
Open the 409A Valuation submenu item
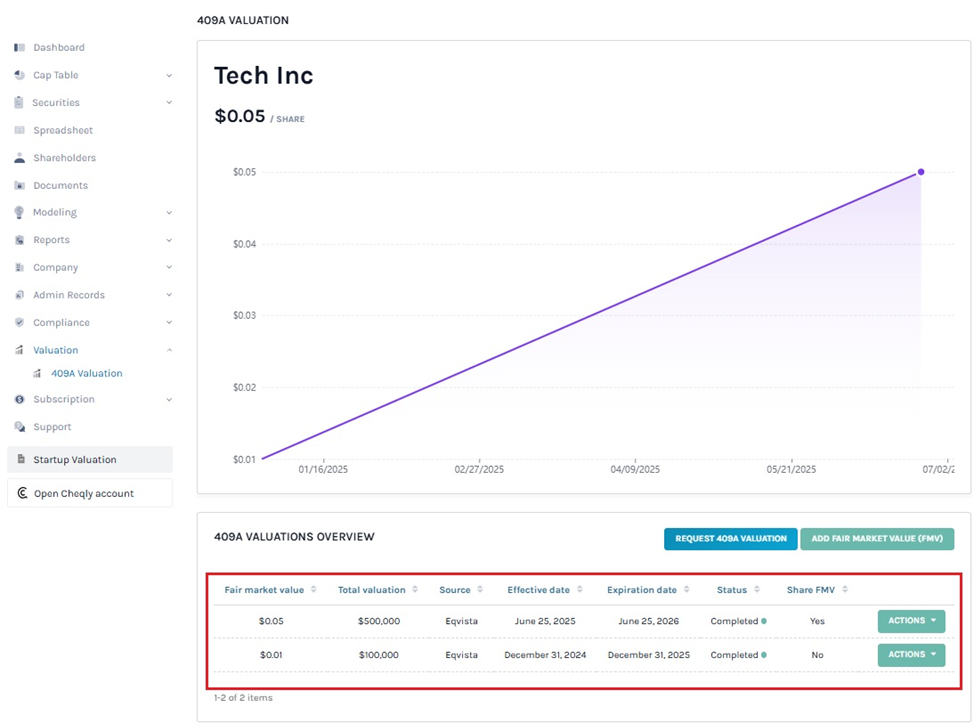pyautogui.click(x=86, y=374)
